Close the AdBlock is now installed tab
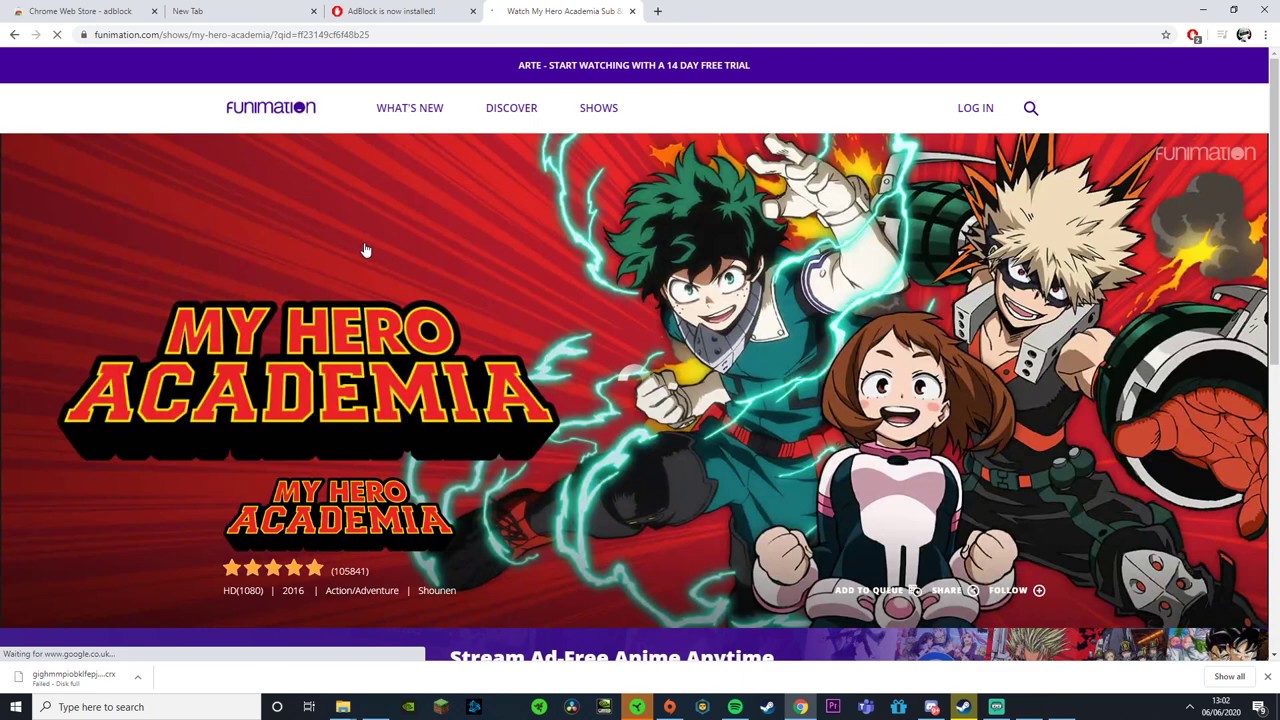Screen dimensions: 1280x720 coord(473,11)
